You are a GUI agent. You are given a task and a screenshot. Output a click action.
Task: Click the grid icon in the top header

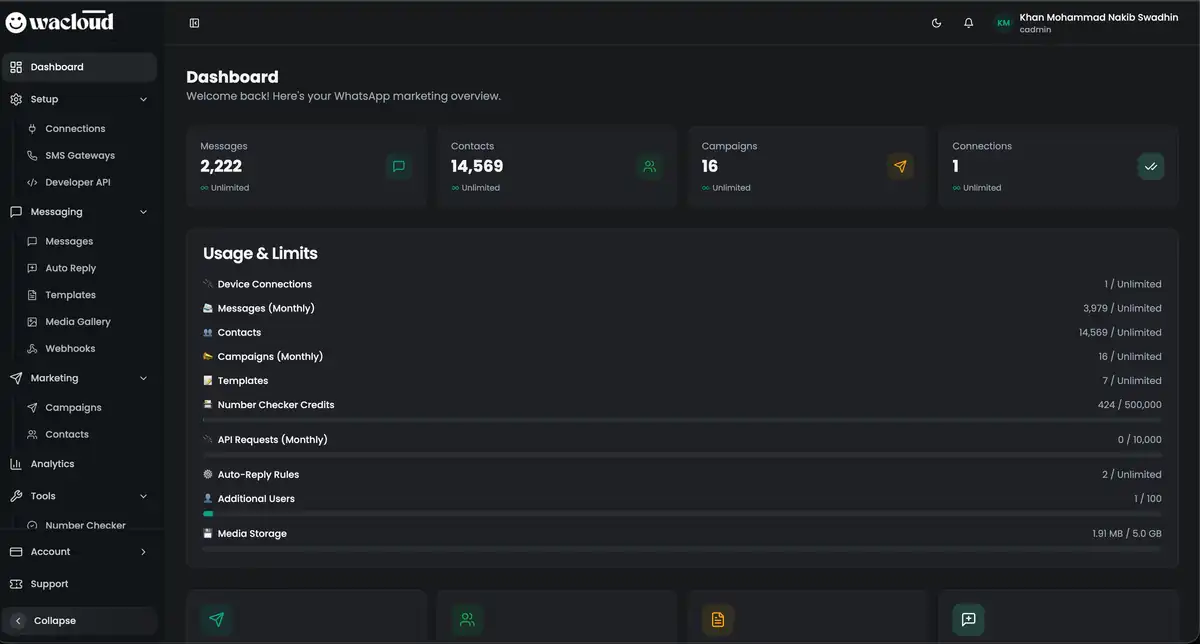tap(193, 22)
